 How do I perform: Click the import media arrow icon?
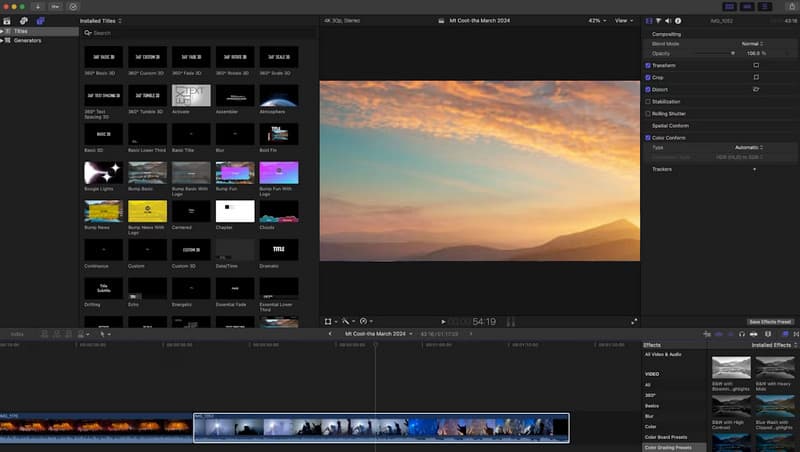pos(38,7)
